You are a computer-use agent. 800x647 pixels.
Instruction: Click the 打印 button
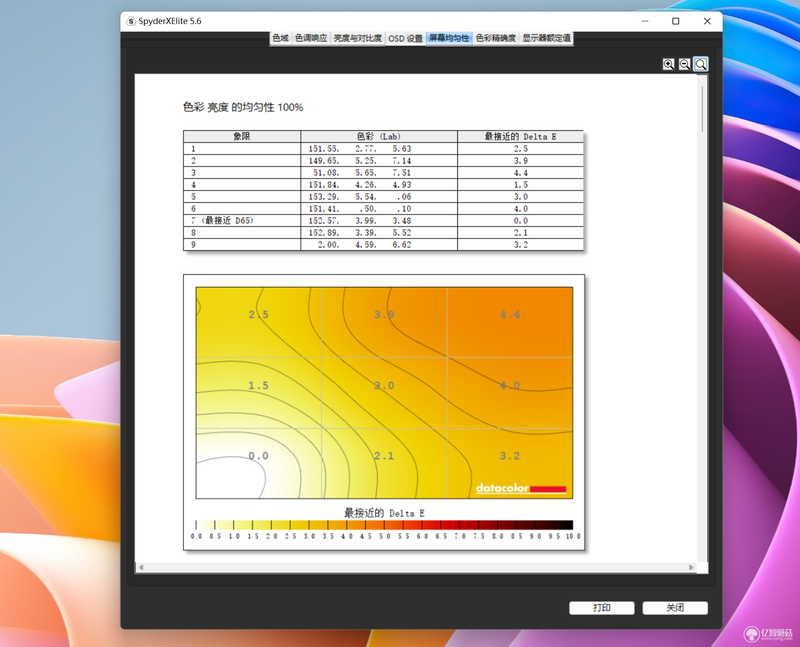[602, 608]
